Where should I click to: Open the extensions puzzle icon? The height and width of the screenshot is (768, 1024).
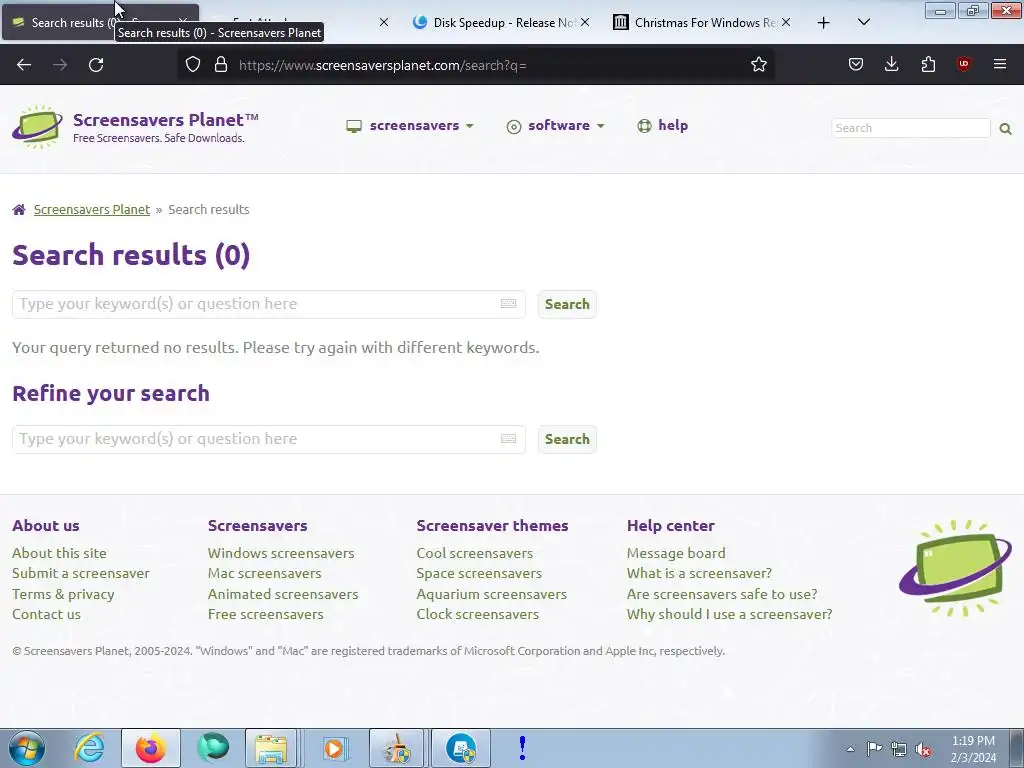coord(928,65)
